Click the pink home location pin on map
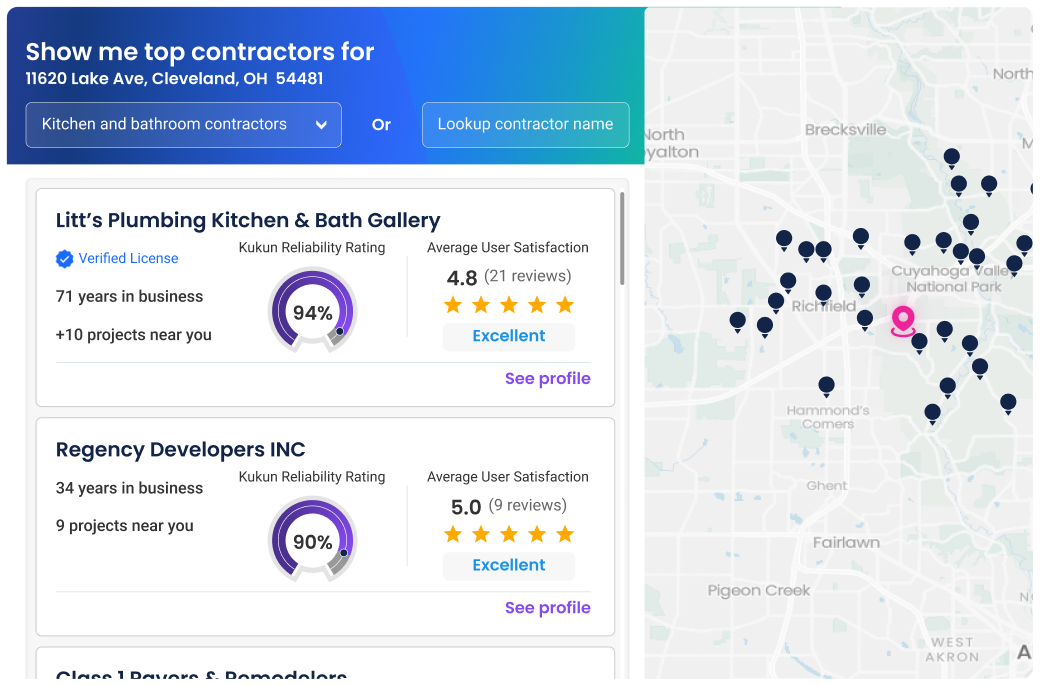Viewport: 1040px width, 686px height. coord(903,320)
